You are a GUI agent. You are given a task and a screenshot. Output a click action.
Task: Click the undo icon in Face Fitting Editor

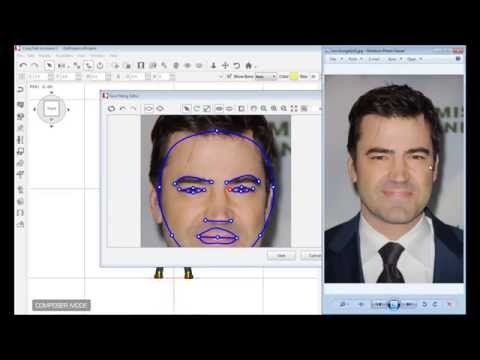pos(123,108)
